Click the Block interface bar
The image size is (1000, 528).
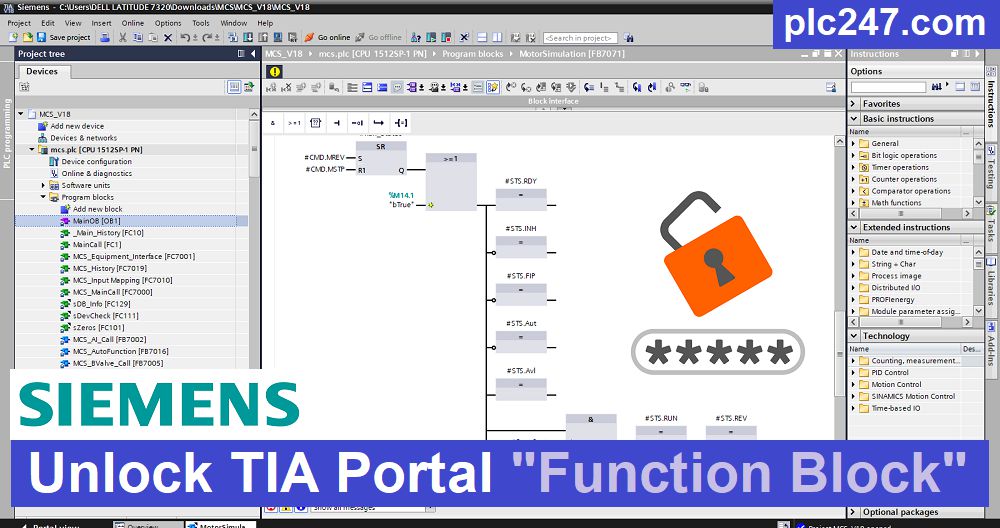coord(552,101)
